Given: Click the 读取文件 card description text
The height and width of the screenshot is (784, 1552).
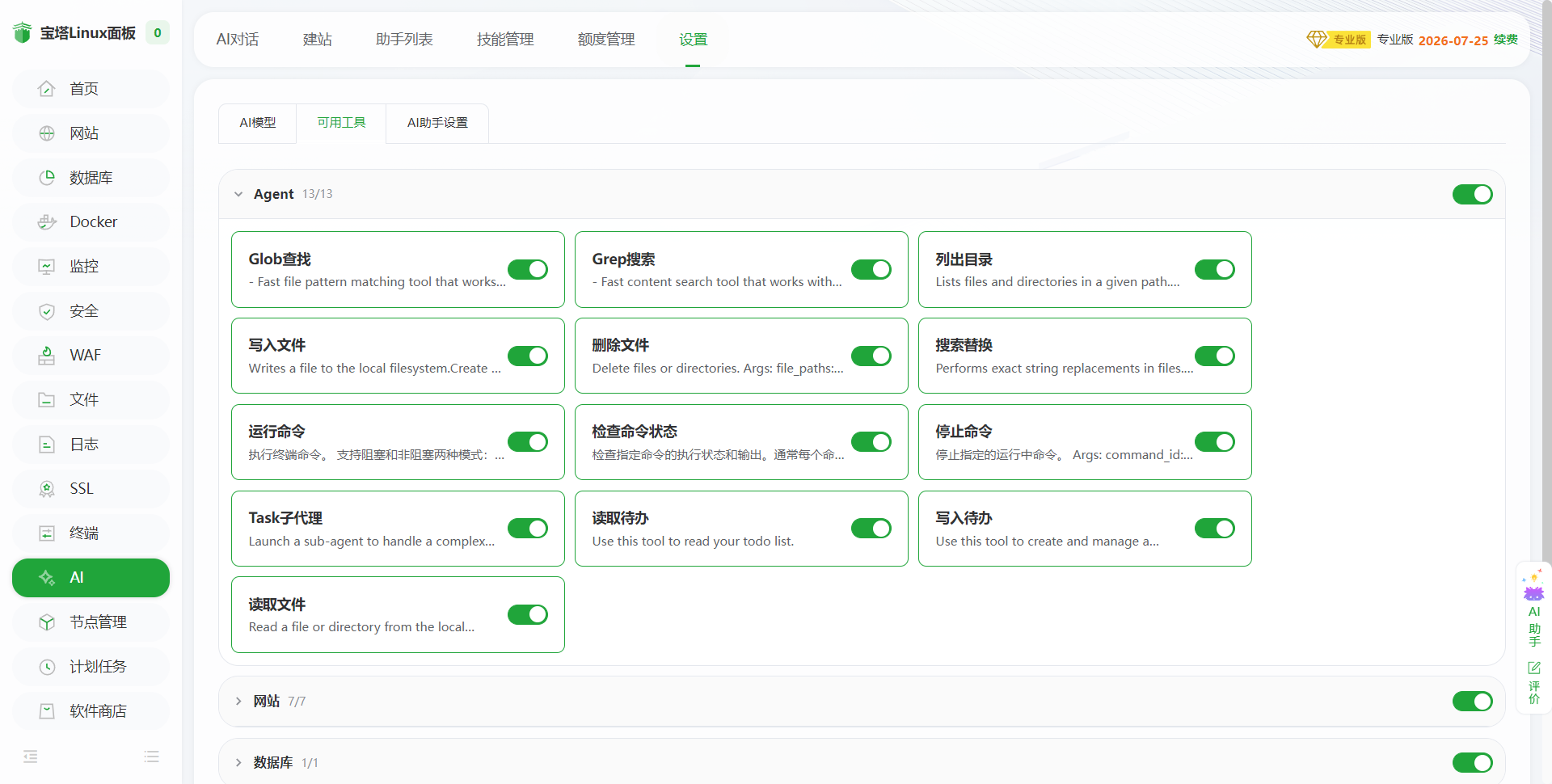Looking at the screenshot, I should [361, 627].
